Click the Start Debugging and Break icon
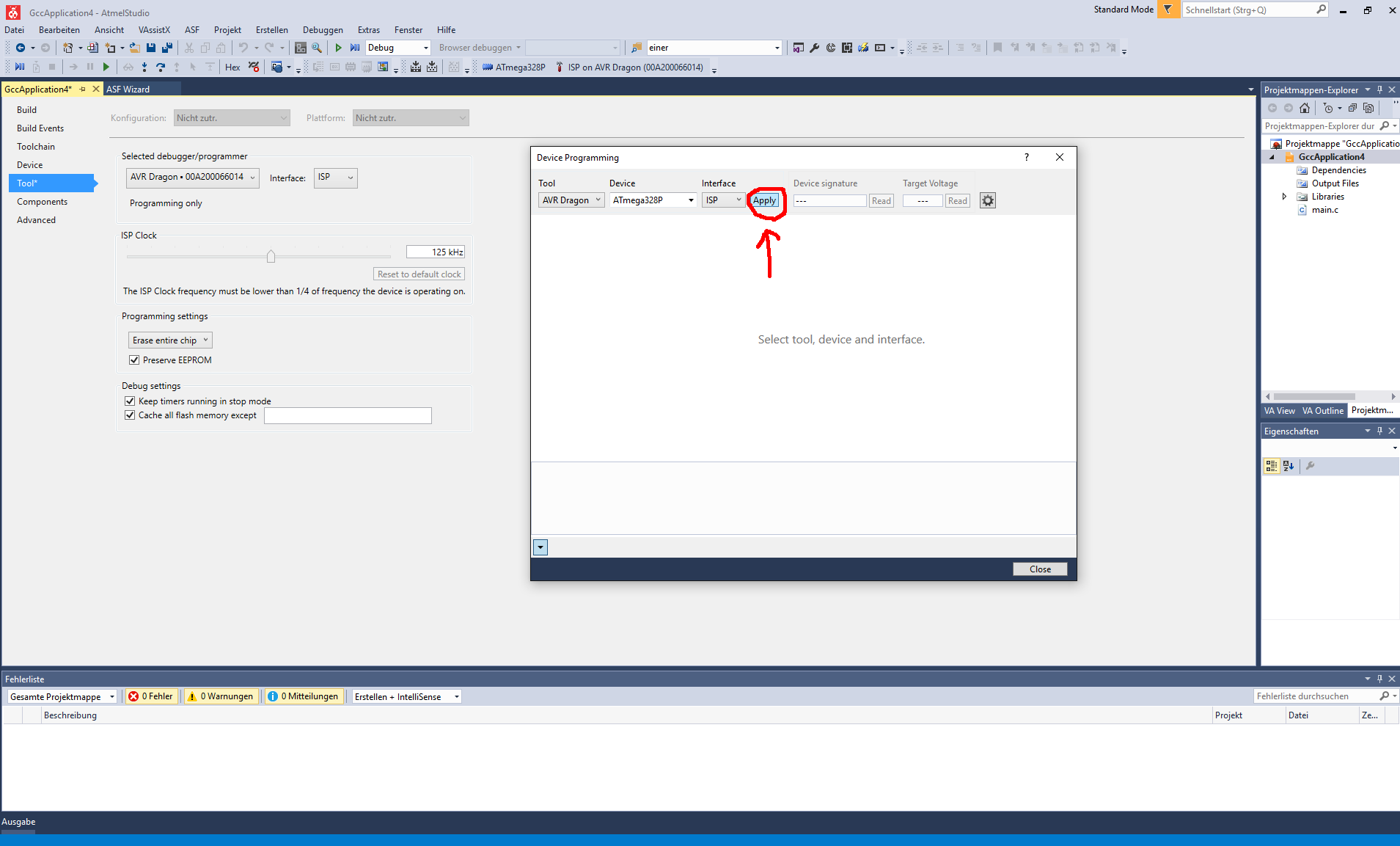 355,48
